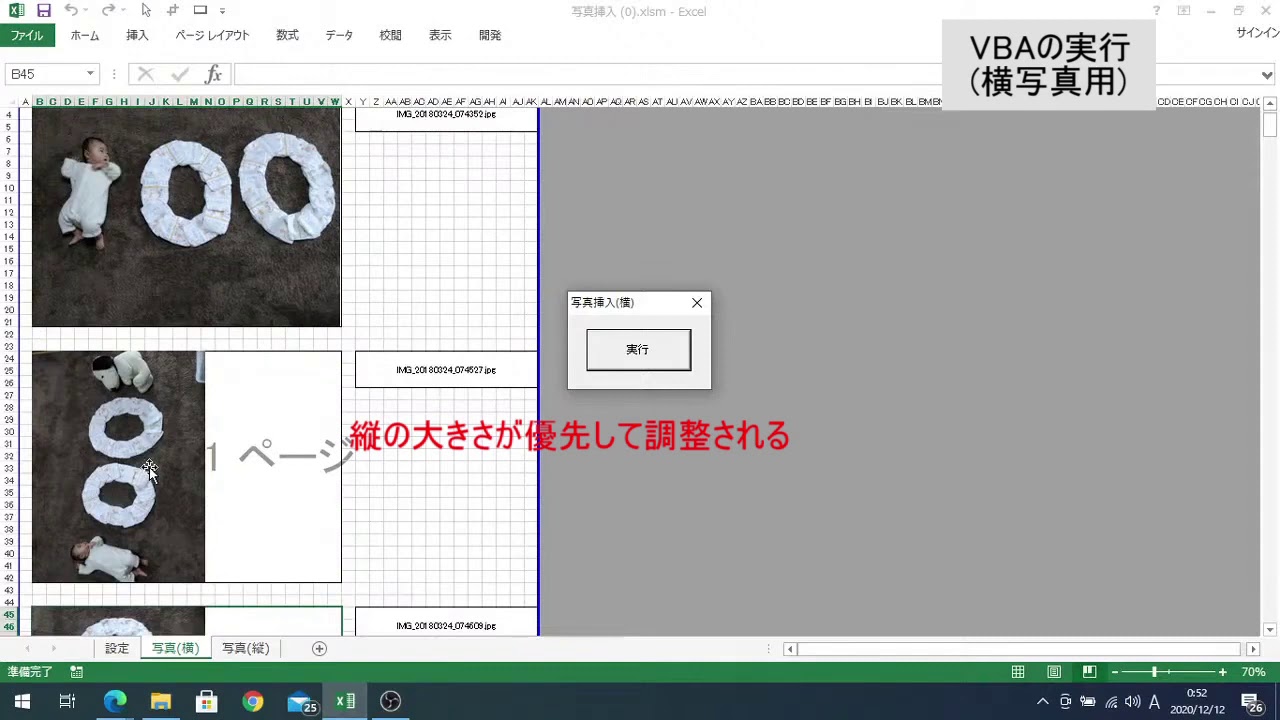Open Task View on taskbar

pos(67,701)
